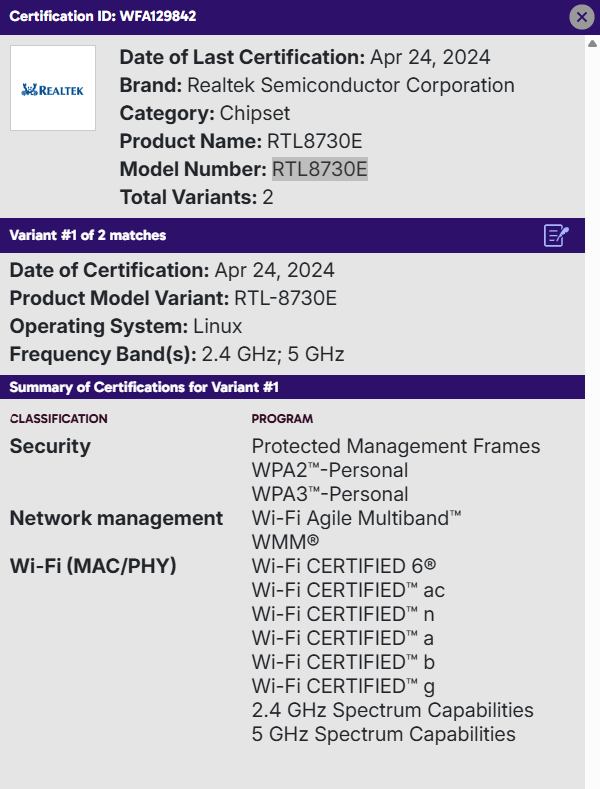Click the Realtek logo thumbnail

click(53, 88)
